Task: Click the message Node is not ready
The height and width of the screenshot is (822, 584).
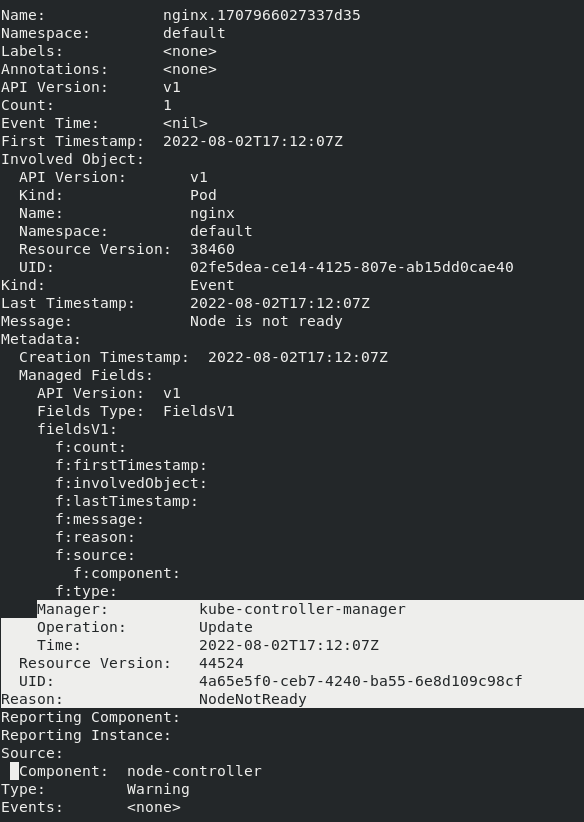Action: click(266, 321)
